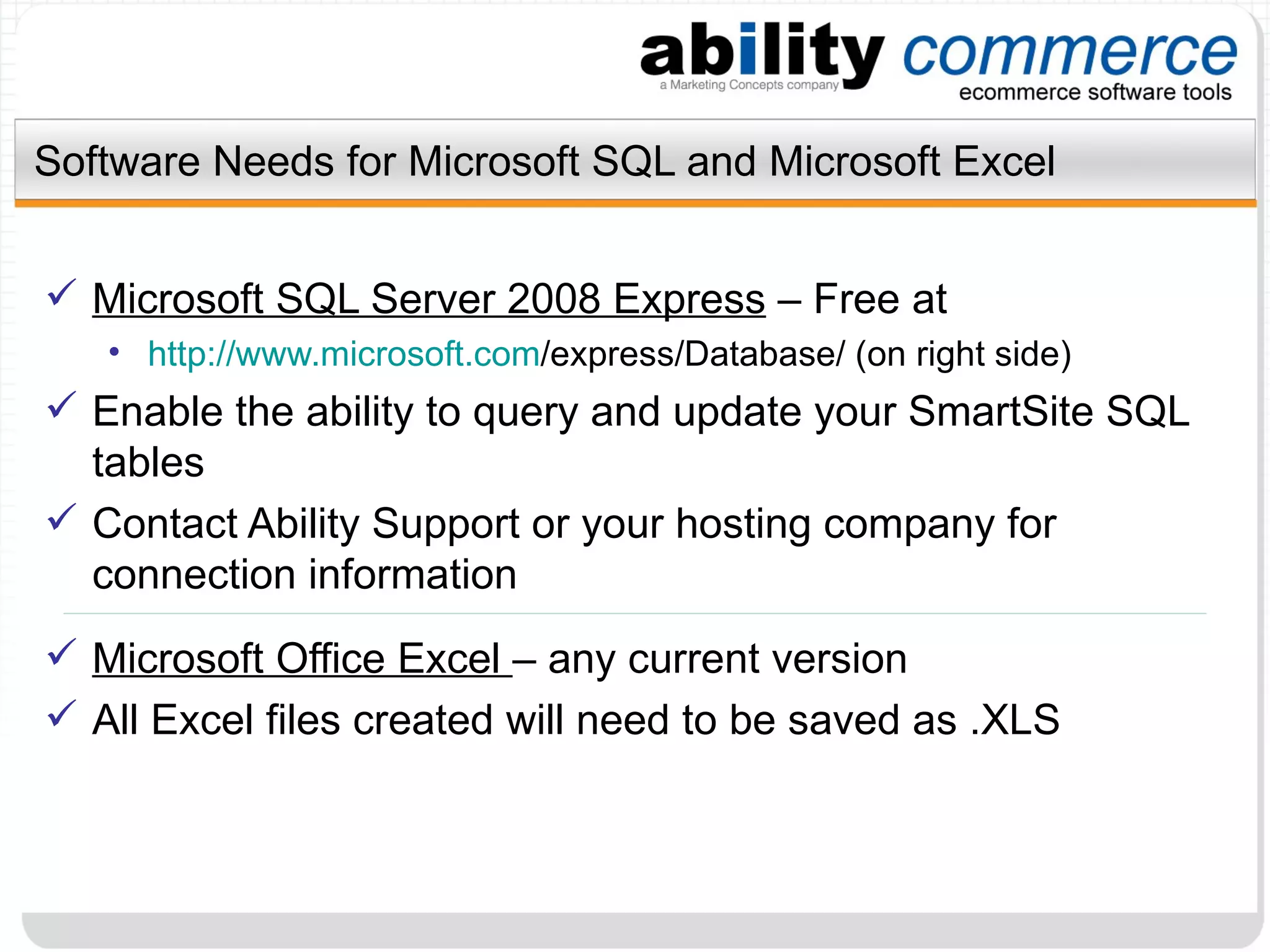Click the slide title Software Needs for Microsoft SQL
1270x952 pixels.
click(x=544, y=161)
